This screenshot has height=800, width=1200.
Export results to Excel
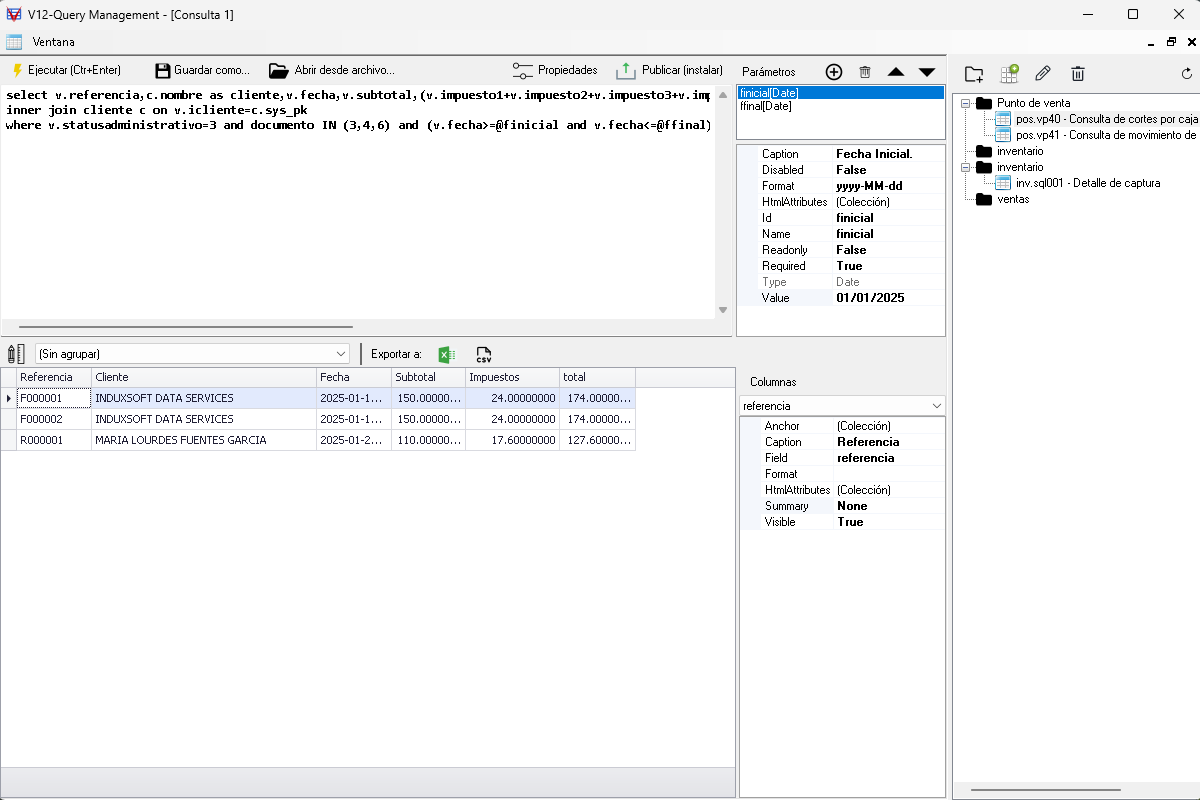(x=447, y=354)
